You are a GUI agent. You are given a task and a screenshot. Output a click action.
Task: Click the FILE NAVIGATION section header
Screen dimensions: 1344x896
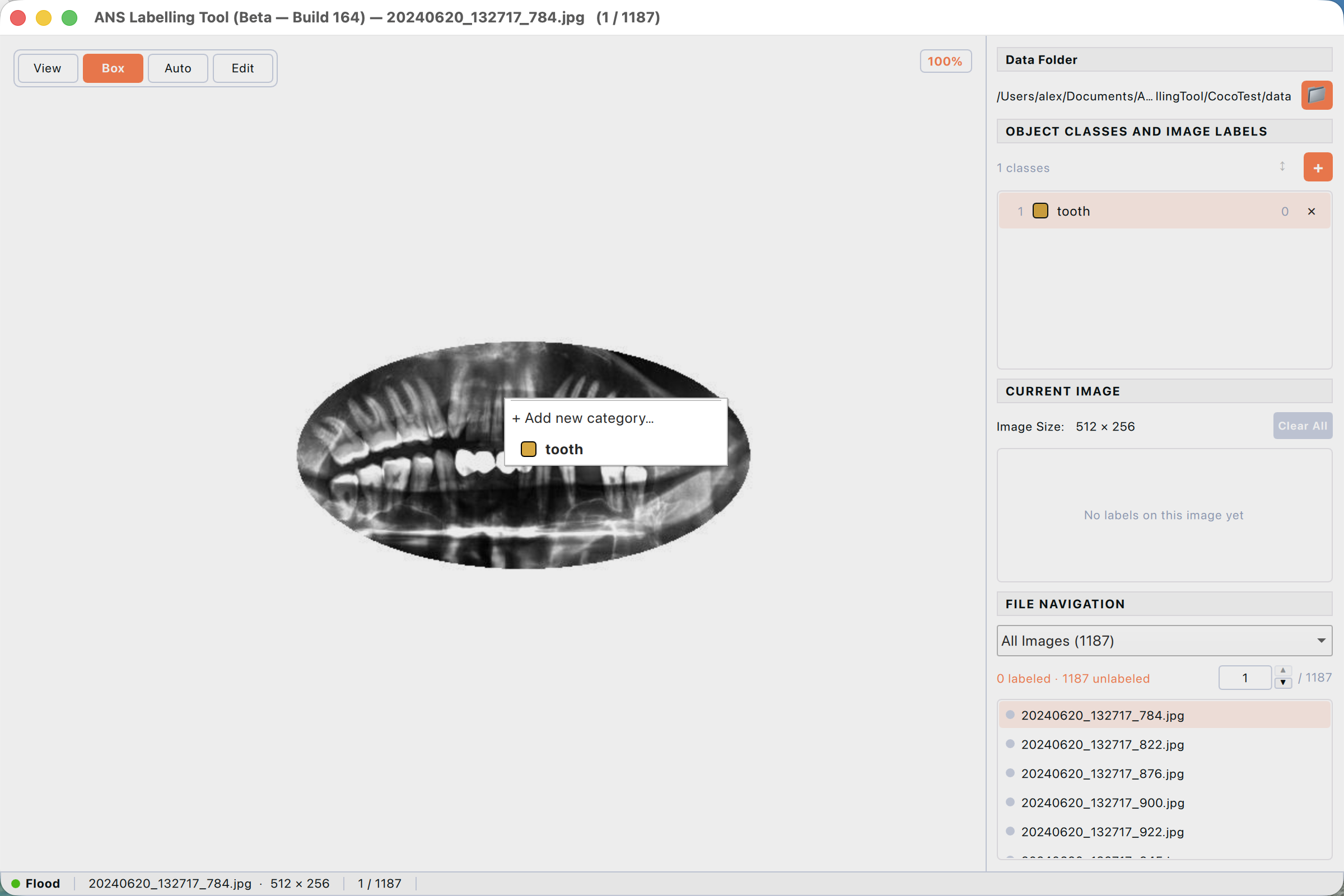coord(1164,604)
